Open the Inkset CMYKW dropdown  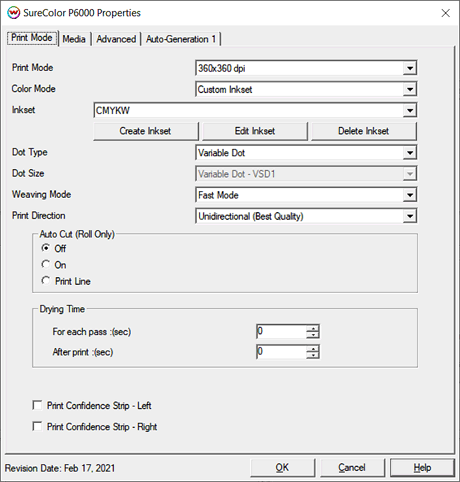pos(255,110)
